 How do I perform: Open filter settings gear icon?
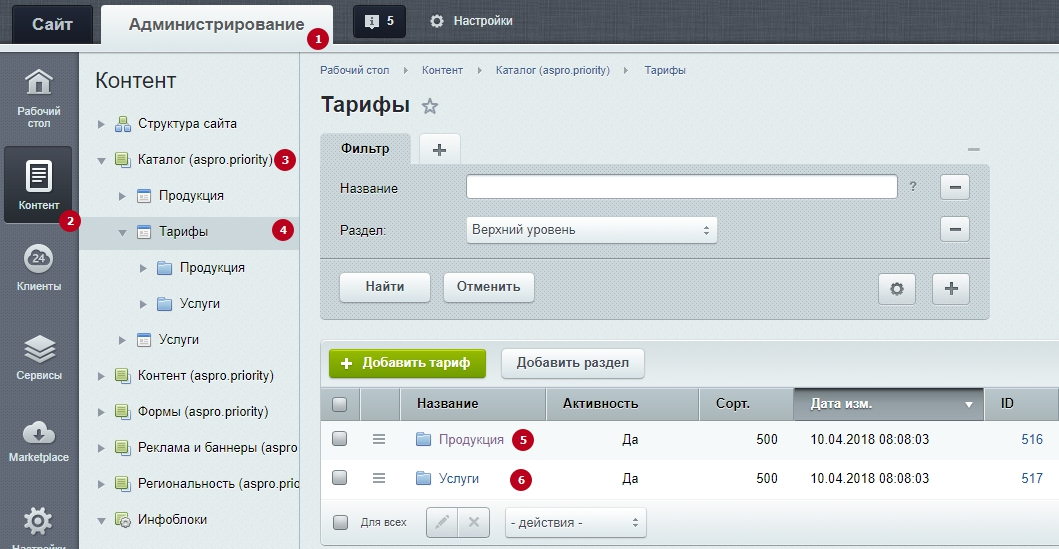[x=896, y=289]
